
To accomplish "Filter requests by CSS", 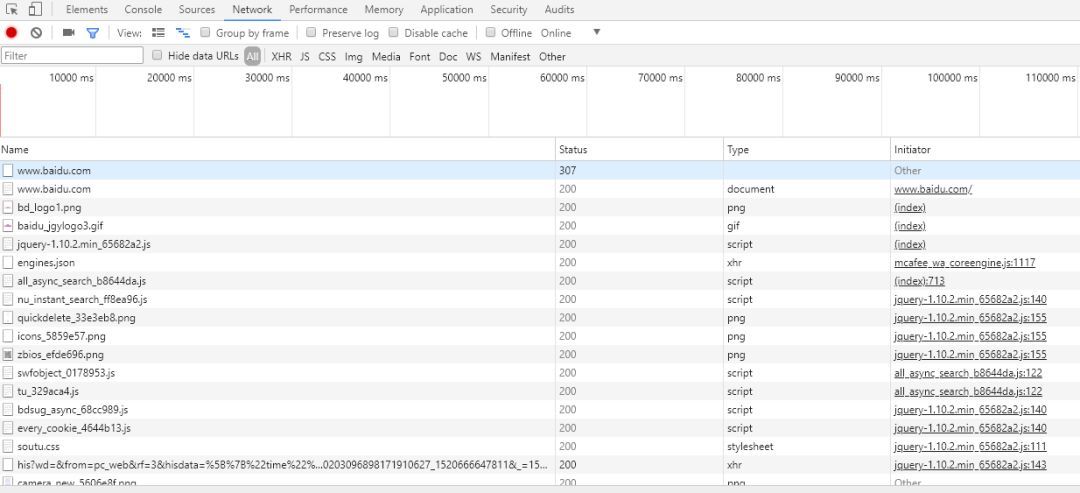I will 327,56.
